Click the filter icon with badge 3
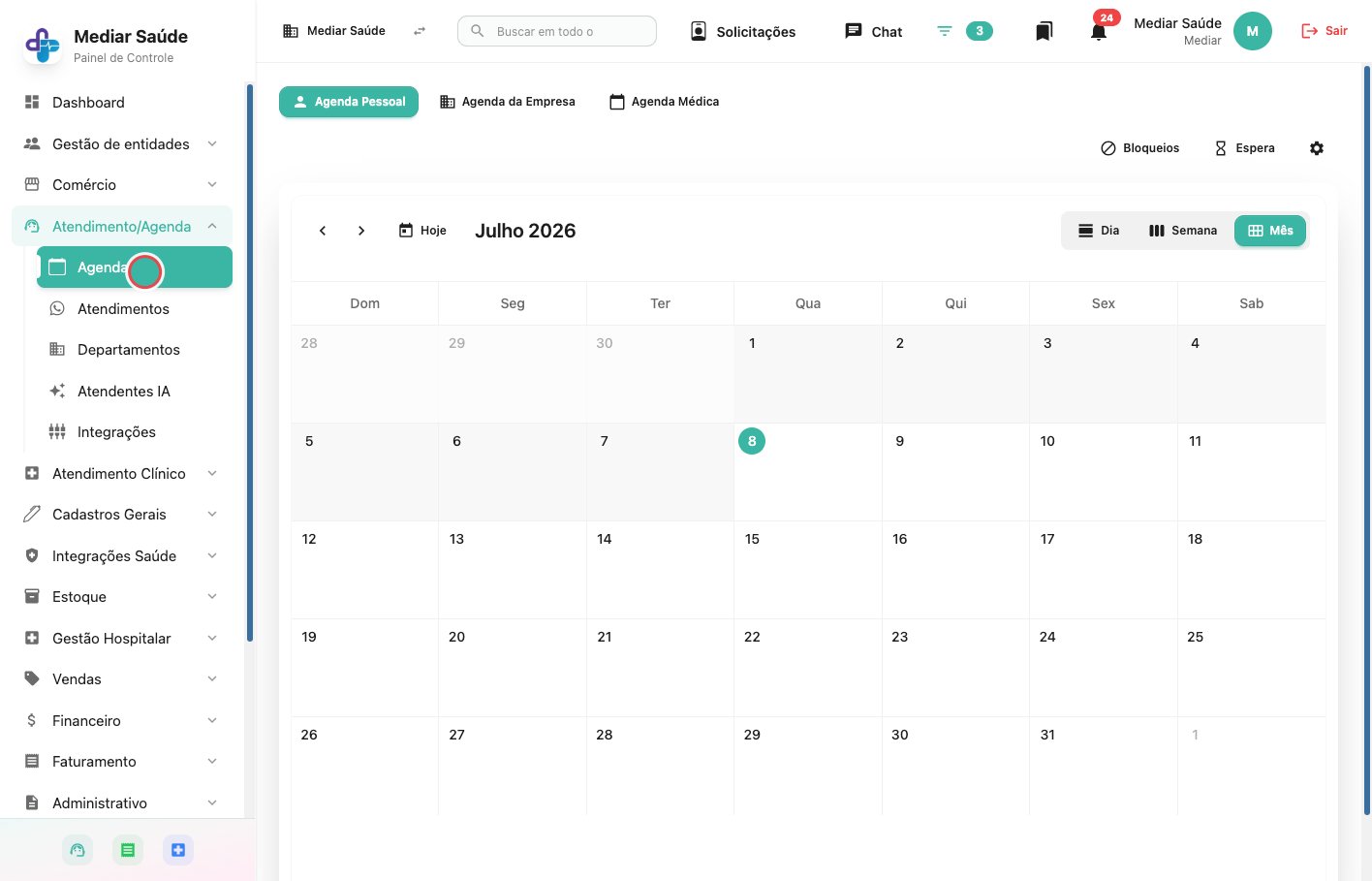The width and height of the screenshot is (1372, 881). tap(945, 31)
